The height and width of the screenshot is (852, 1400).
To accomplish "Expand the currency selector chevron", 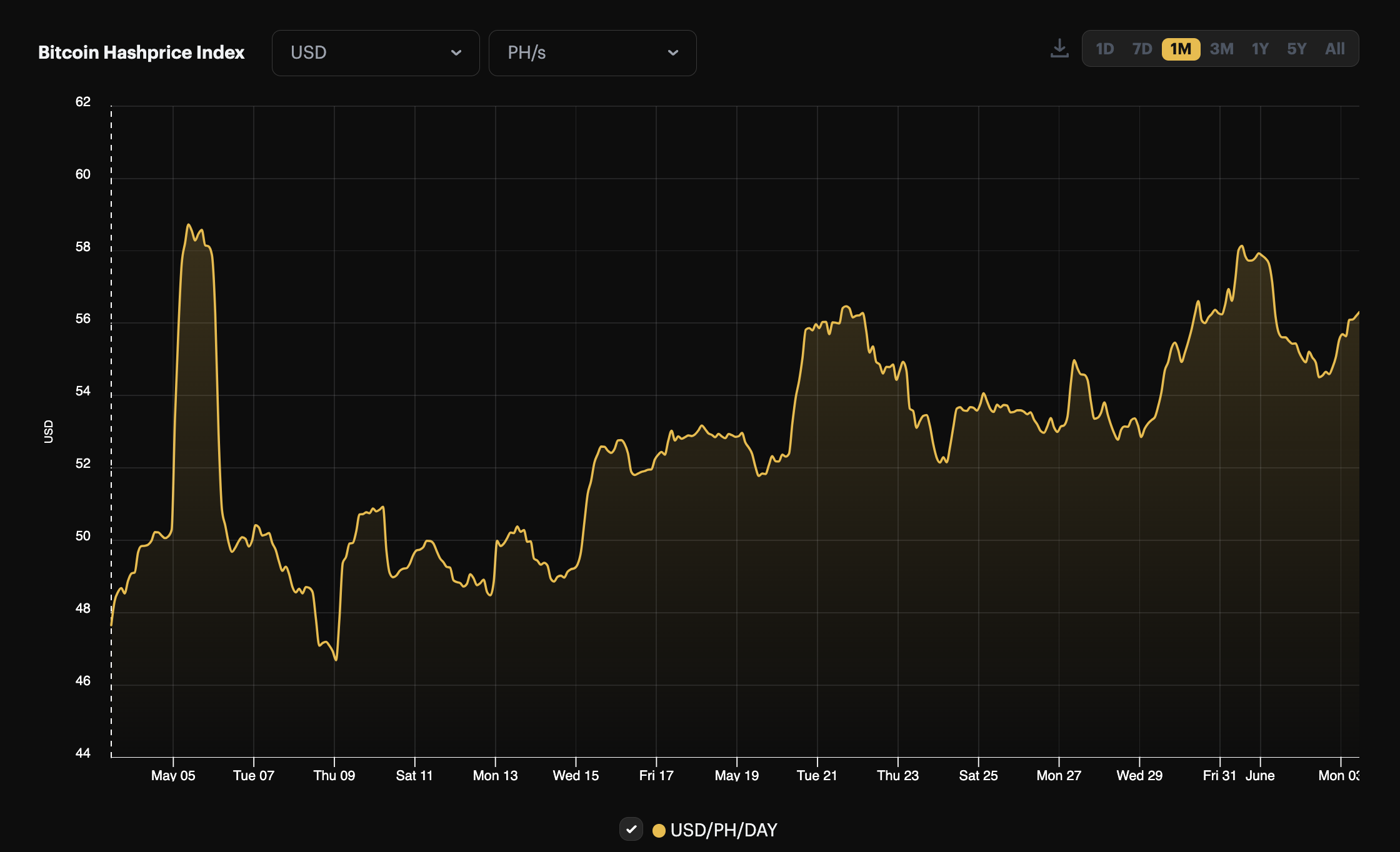I will pyautogui.click(x=456, y=52).
